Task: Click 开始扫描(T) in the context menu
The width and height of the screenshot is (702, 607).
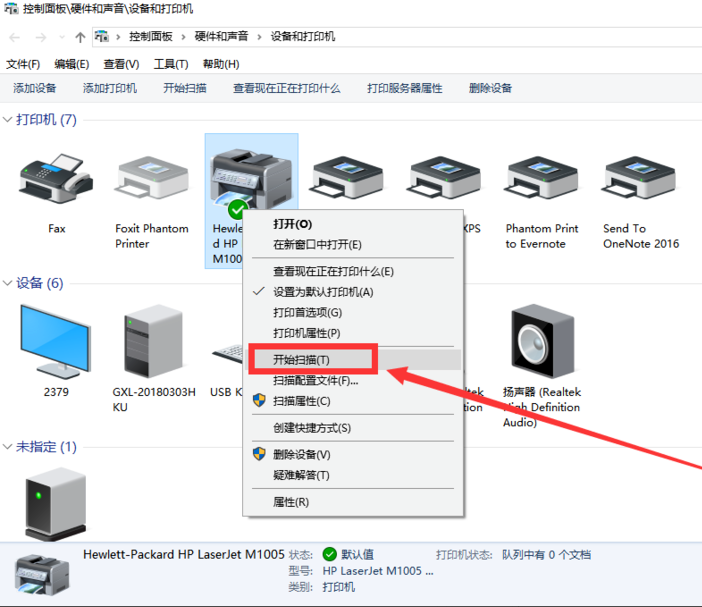Action: (301, 359)
